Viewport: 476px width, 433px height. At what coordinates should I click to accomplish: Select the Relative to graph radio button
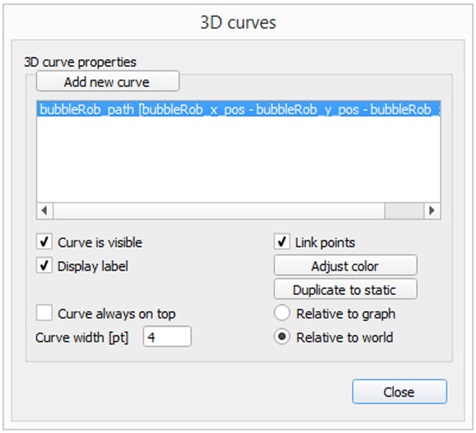(x=282, y=314)
